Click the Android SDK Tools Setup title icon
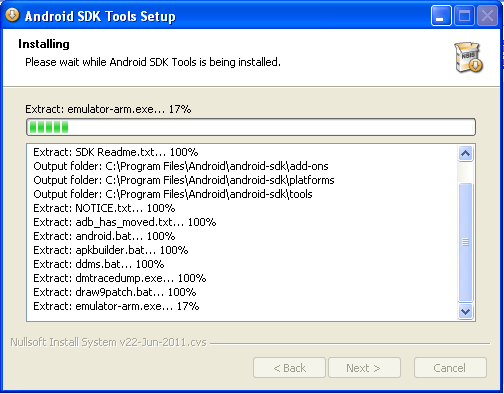The width and height of the screenshot is (504, 394). click(12, 15)
